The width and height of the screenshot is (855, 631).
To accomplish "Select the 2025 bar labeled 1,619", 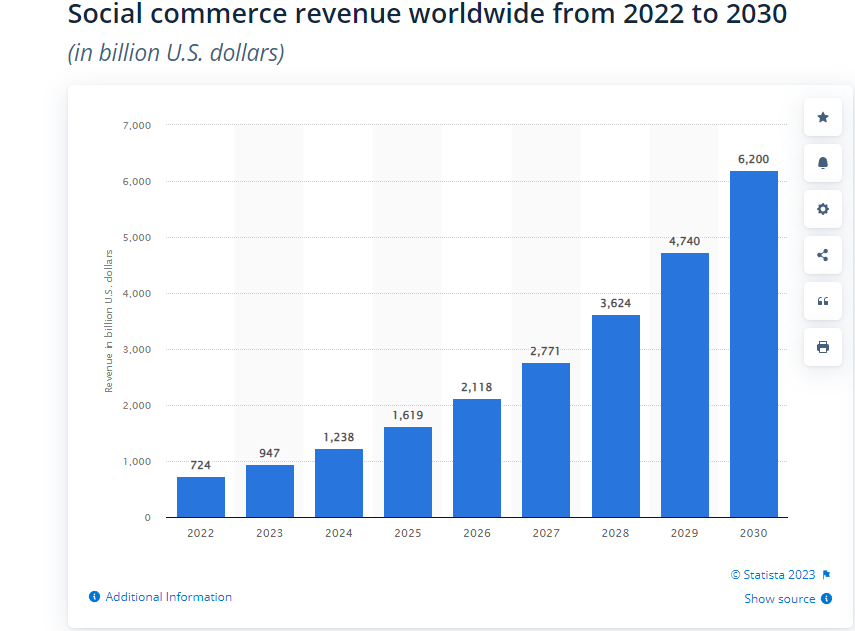I will click(x=408, y=472).
